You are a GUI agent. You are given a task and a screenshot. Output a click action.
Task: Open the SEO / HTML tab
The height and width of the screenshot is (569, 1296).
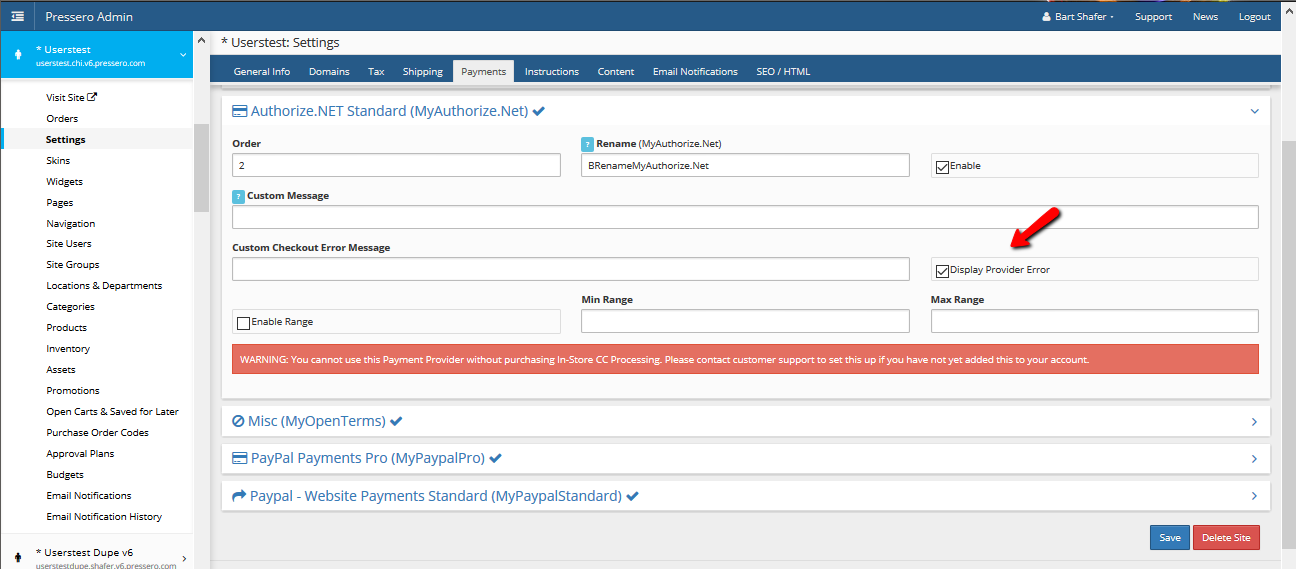[x=783, y=72]
